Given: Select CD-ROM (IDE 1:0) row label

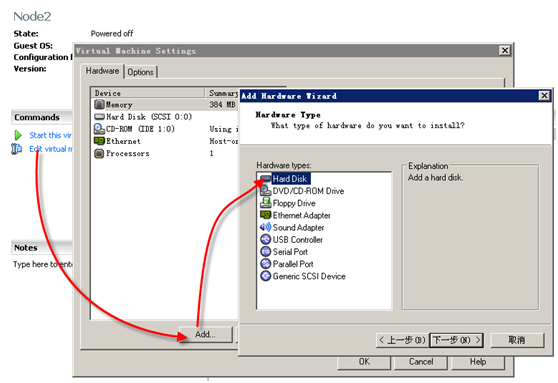Looking at the screenshot, I should point(140,129).
